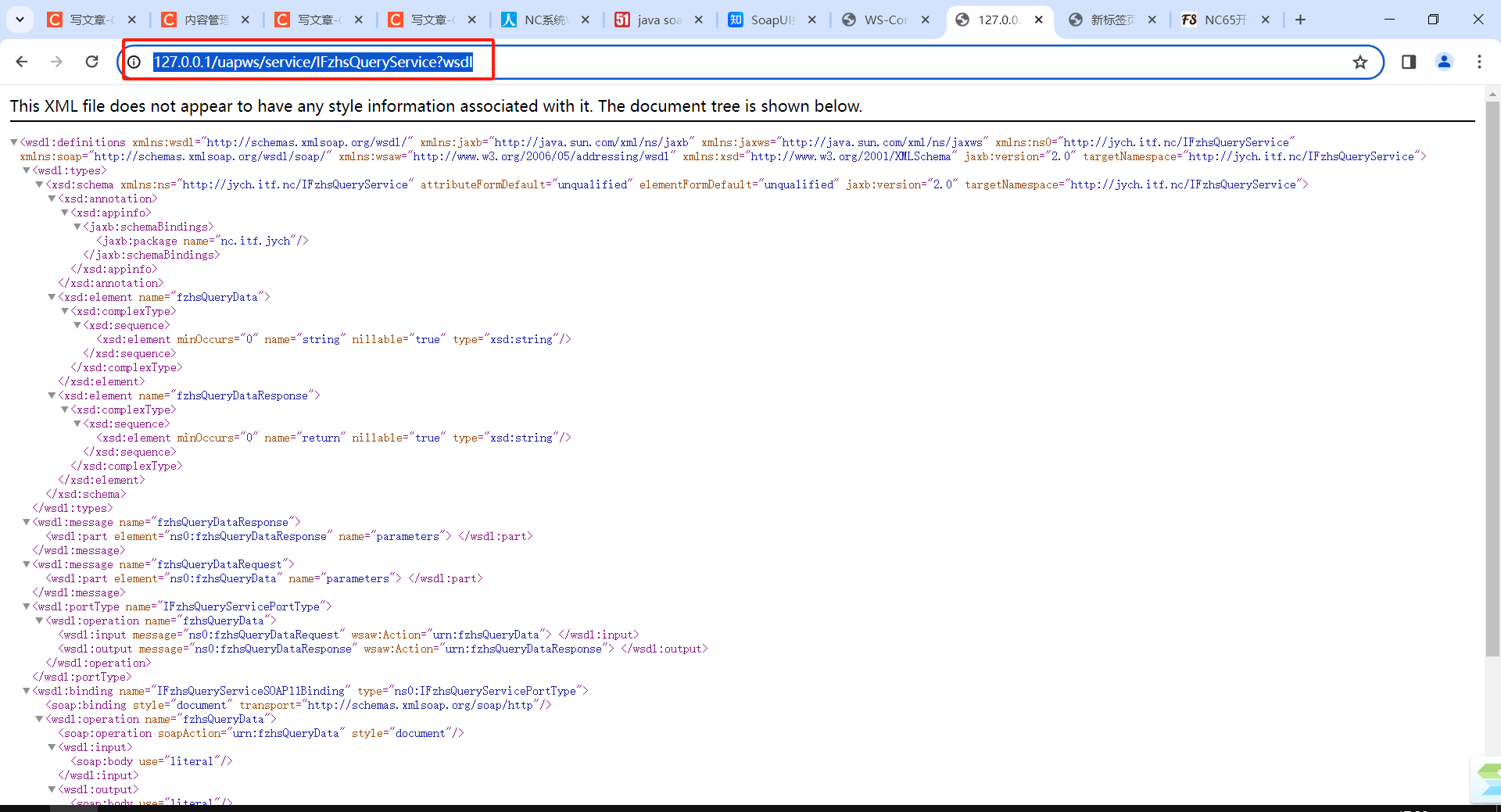Open the side panel icon

tap(1409, 62)
